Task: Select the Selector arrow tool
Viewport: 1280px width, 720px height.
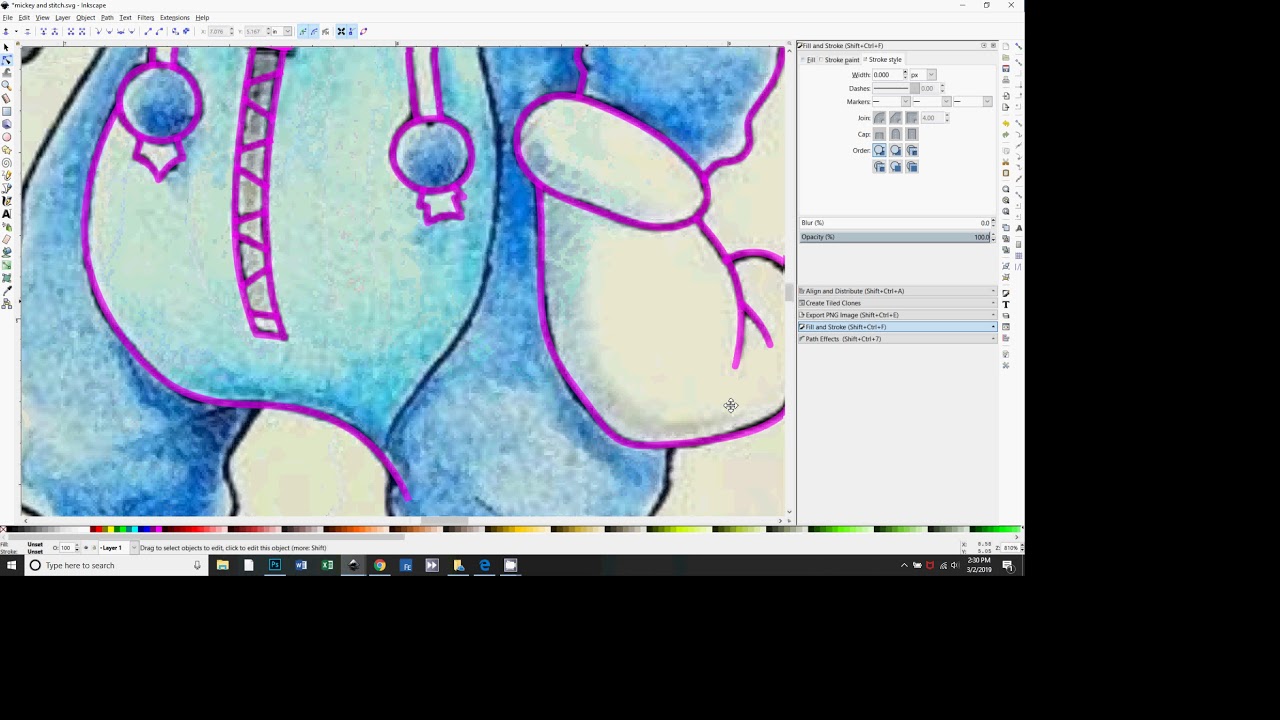Action: (7, 47)
